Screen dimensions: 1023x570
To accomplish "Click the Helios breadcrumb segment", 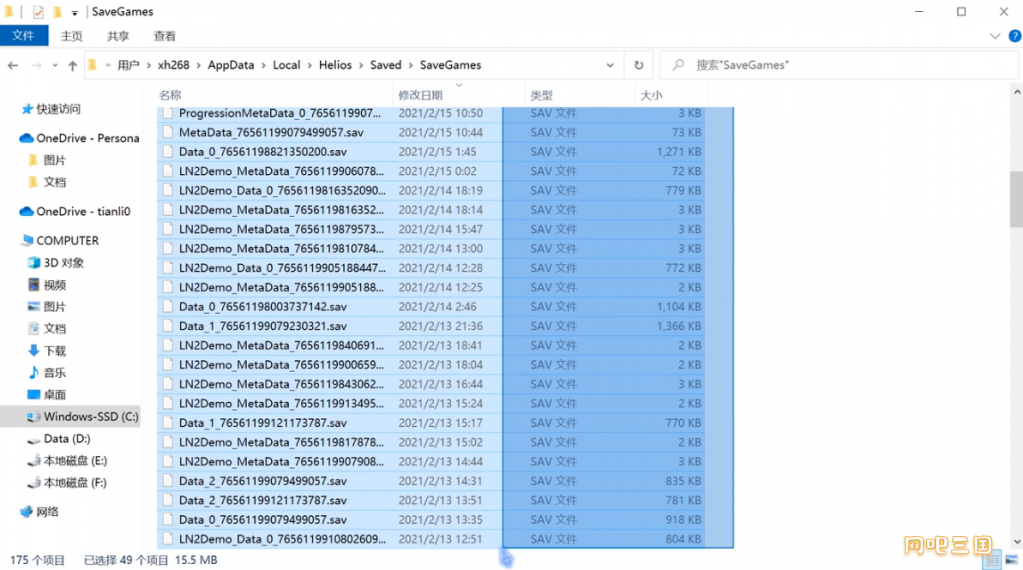I will pyautogui.click(x=335, y=65).
